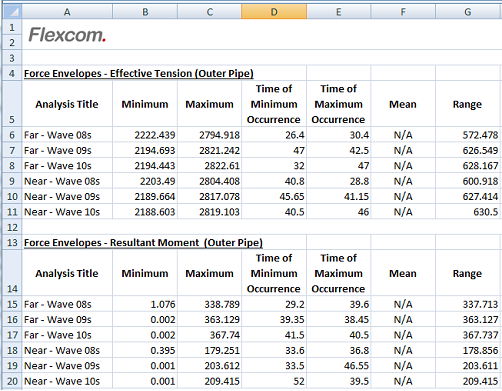This screenshot has width=502, height=391.
Task: Select 'Near - Wave 08s' in row 9
Action: point(67,181)
